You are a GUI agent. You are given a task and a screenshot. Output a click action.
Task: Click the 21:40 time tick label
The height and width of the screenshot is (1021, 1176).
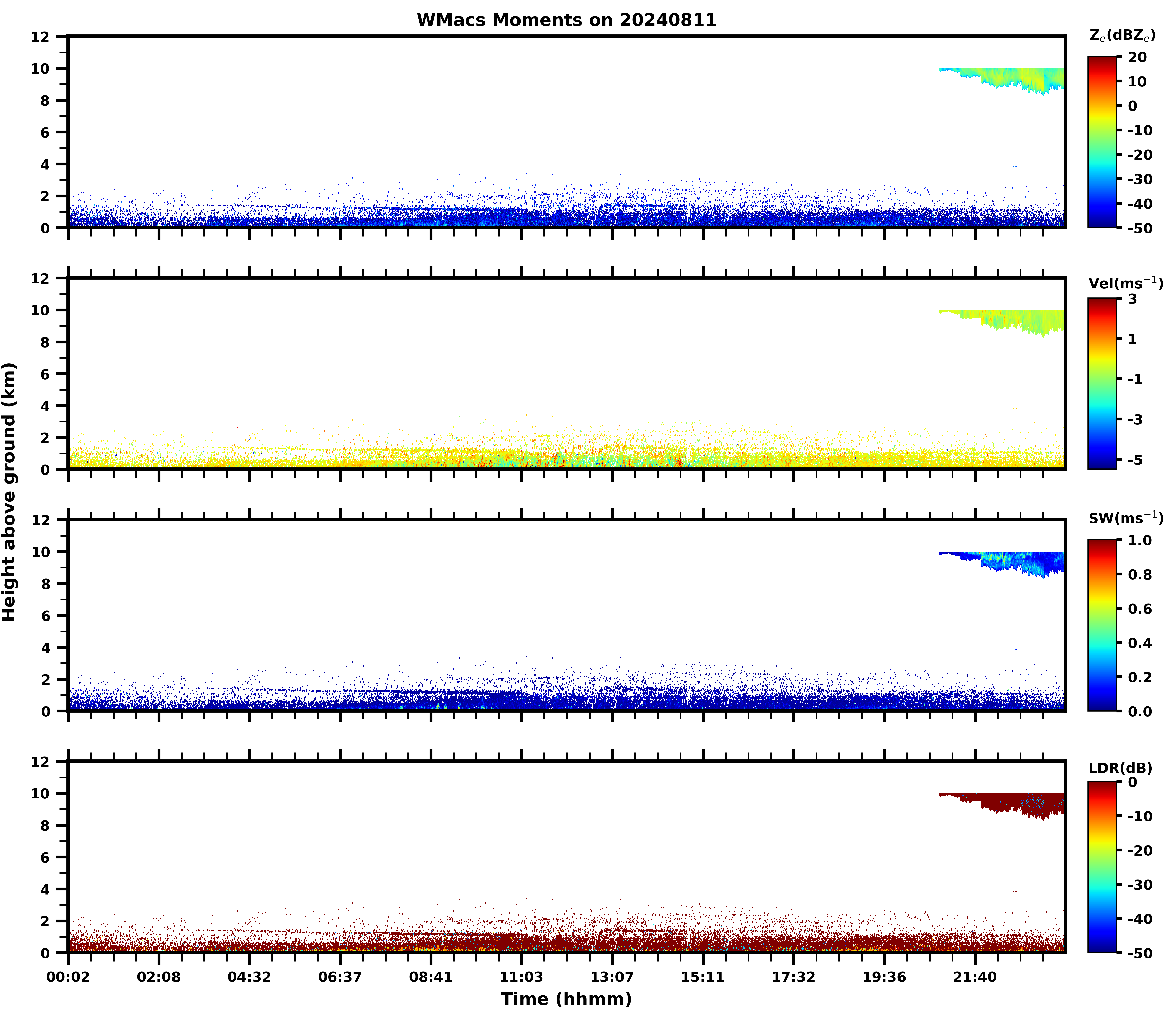tap(975, 977)
